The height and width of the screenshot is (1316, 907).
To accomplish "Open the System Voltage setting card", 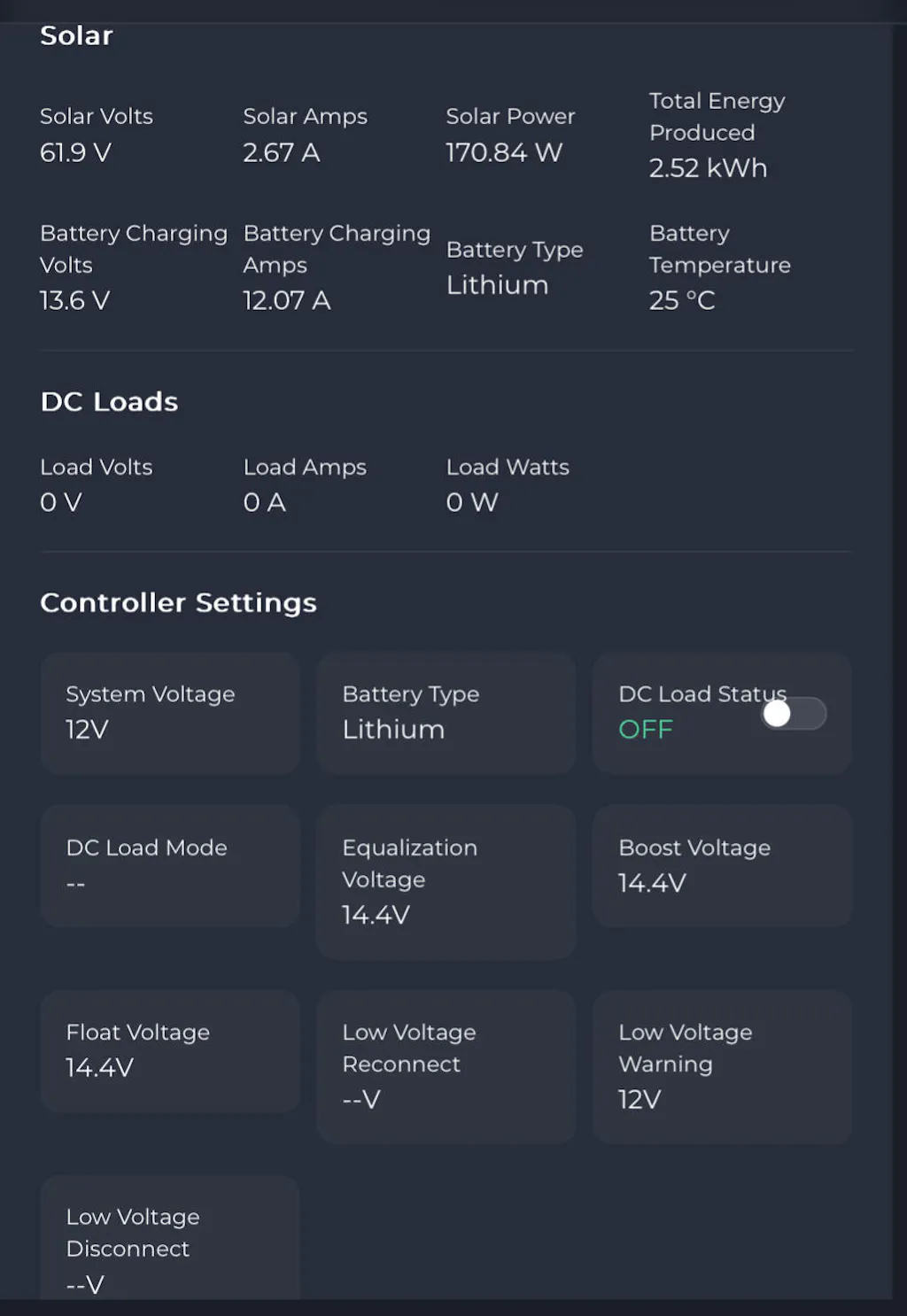I will pyautogui.click(x=170, y=713).
